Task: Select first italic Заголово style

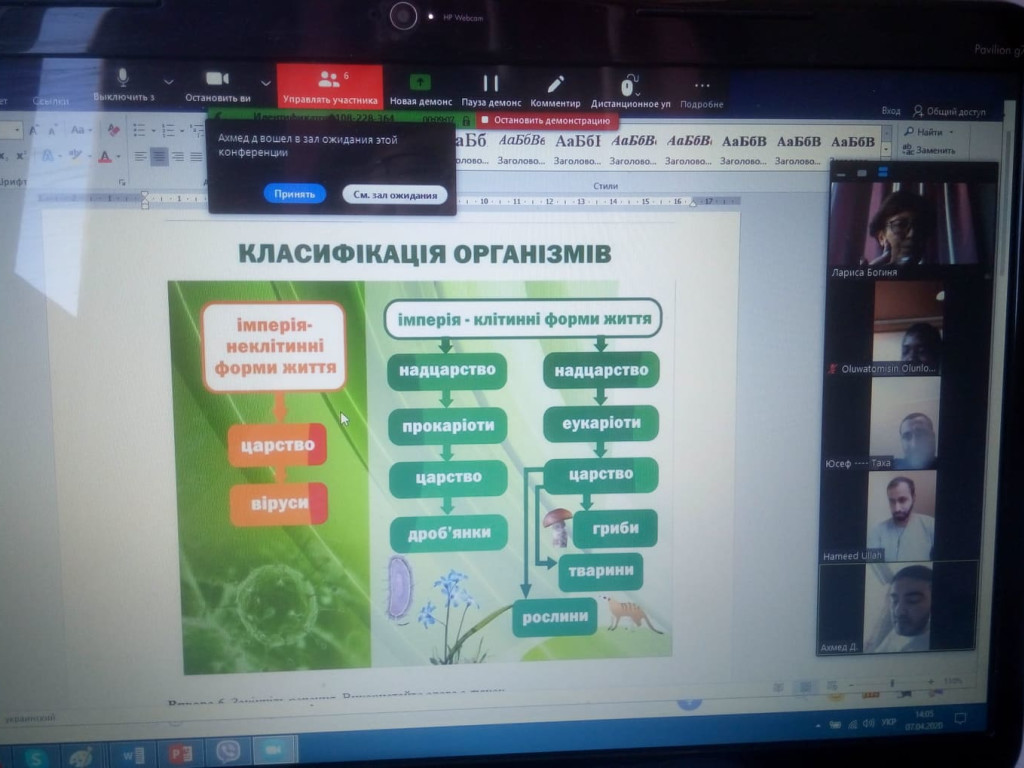Action: [521, 149]
